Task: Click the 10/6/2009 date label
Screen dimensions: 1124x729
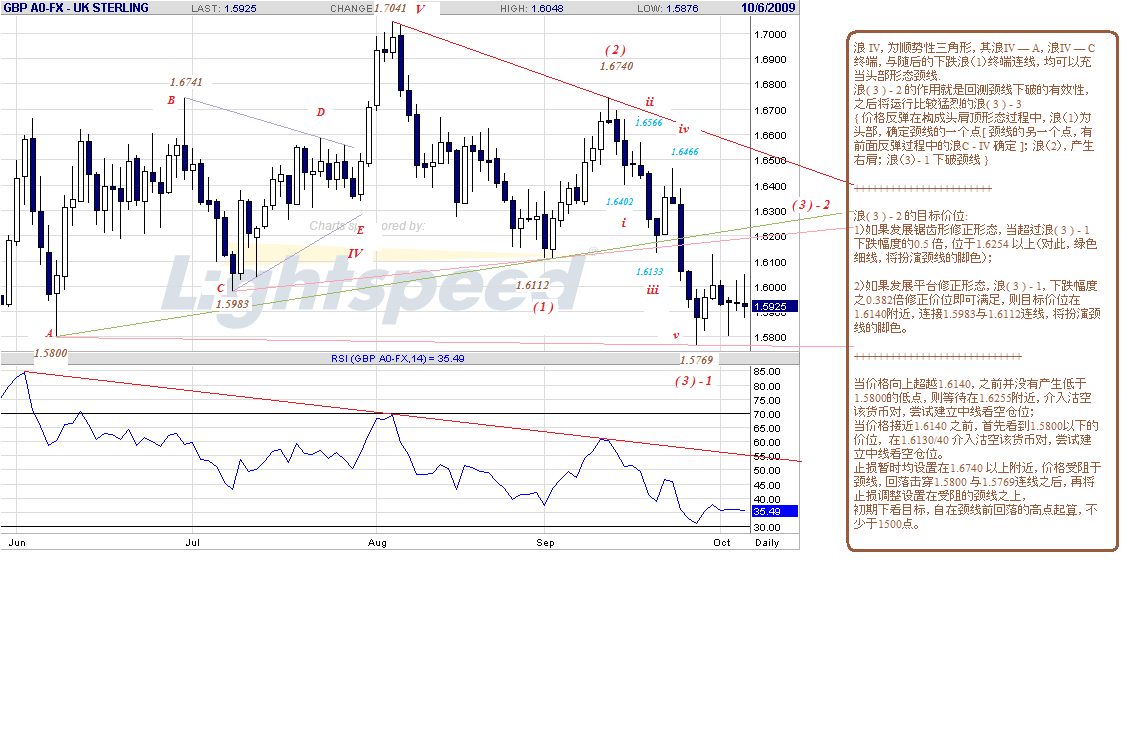Action: coord(768,8)
